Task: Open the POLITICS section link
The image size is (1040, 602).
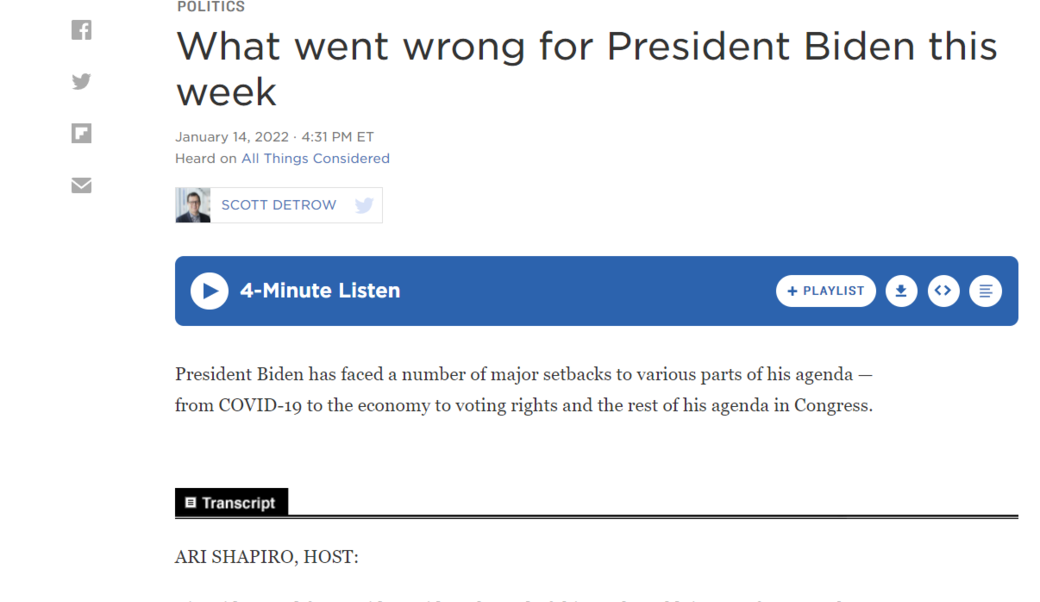Action: tap(211, 7)
